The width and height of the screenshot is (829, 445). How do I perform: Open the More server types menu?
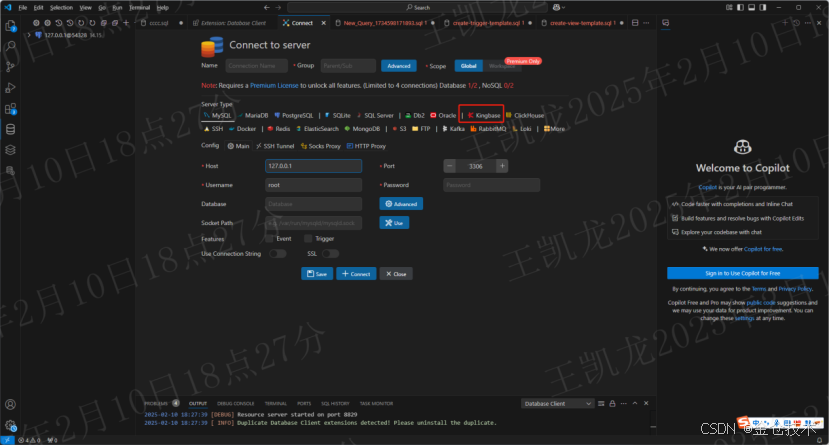[554, 129]
